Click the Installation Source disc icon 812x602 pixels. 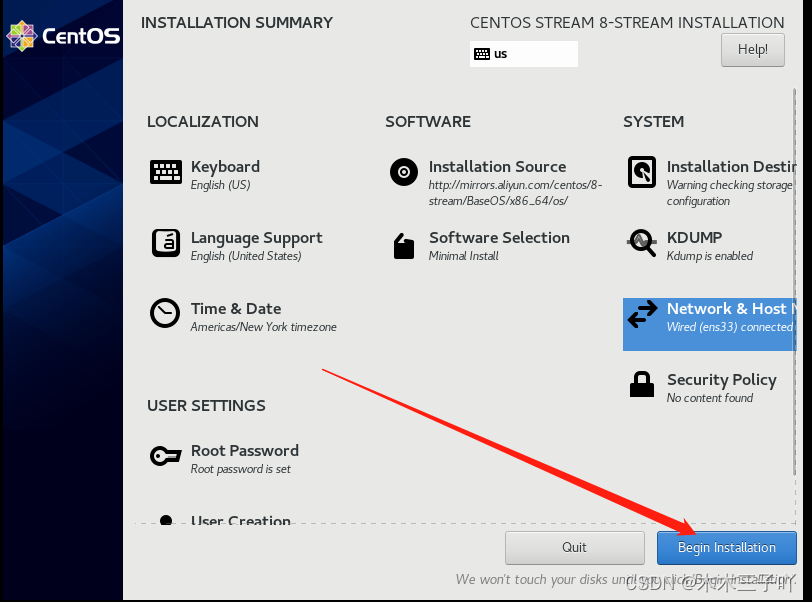[x=403, y=173]
